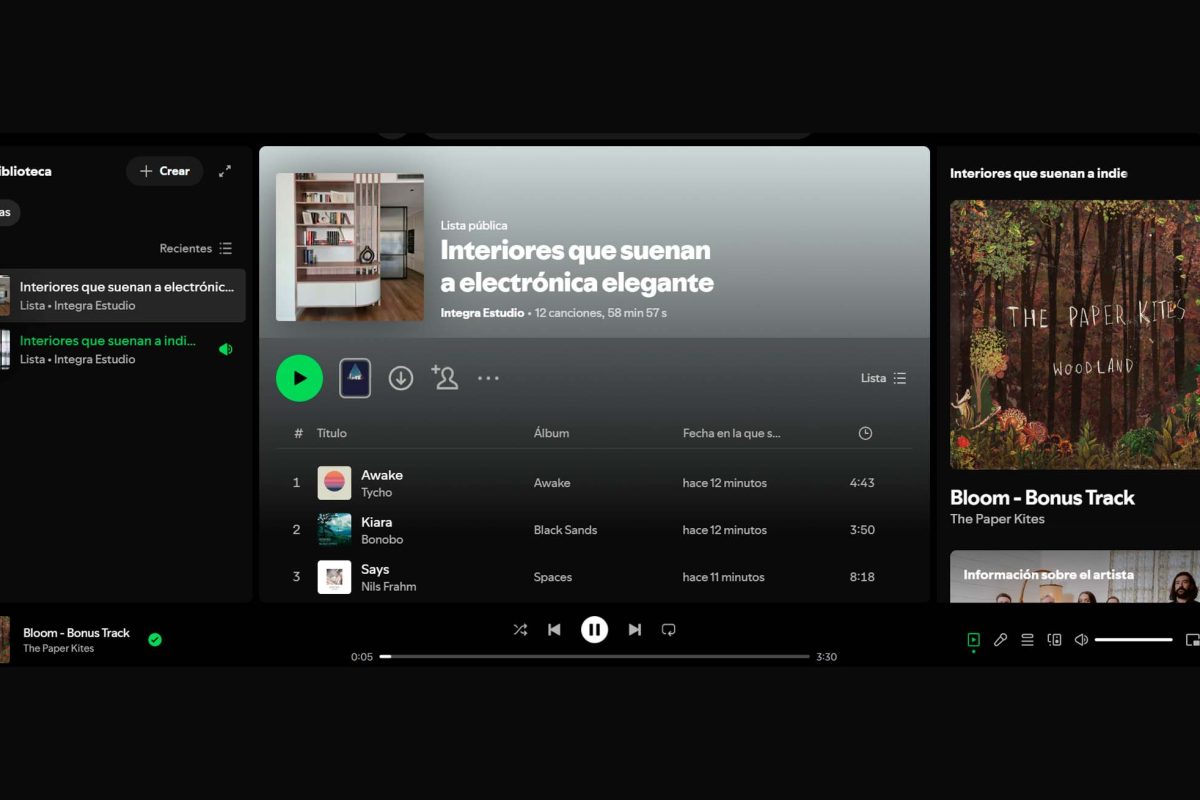This screenshot has height=800, width=1200.
Task: Enable repeat mode
Action: [x=668, y=629]
